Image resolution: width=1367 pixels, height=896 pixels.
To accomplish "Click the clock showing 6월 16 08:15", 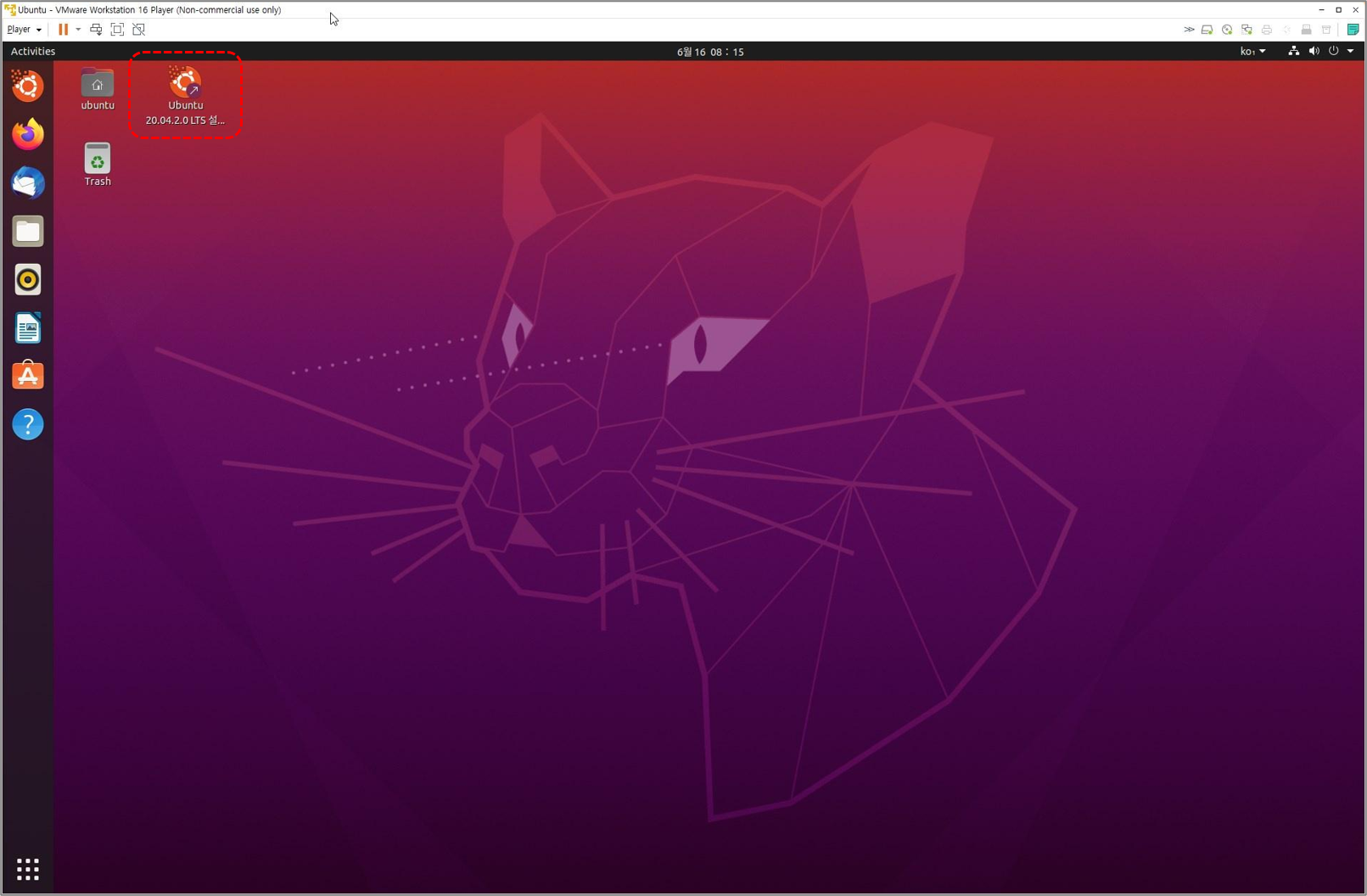I will click(710, 52).
